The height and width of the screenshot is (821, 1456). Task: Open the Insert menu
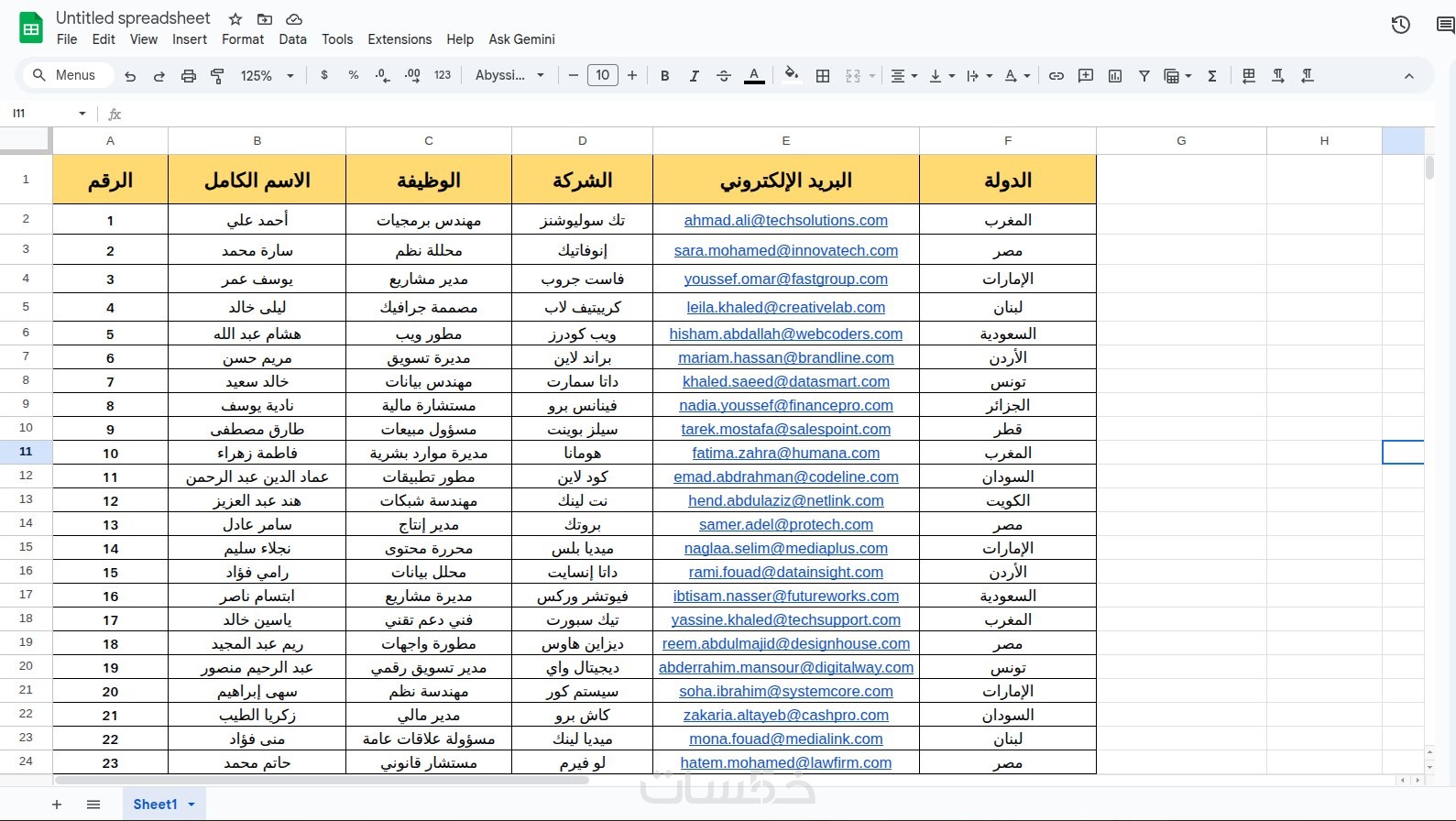click(x=190, y=39)
